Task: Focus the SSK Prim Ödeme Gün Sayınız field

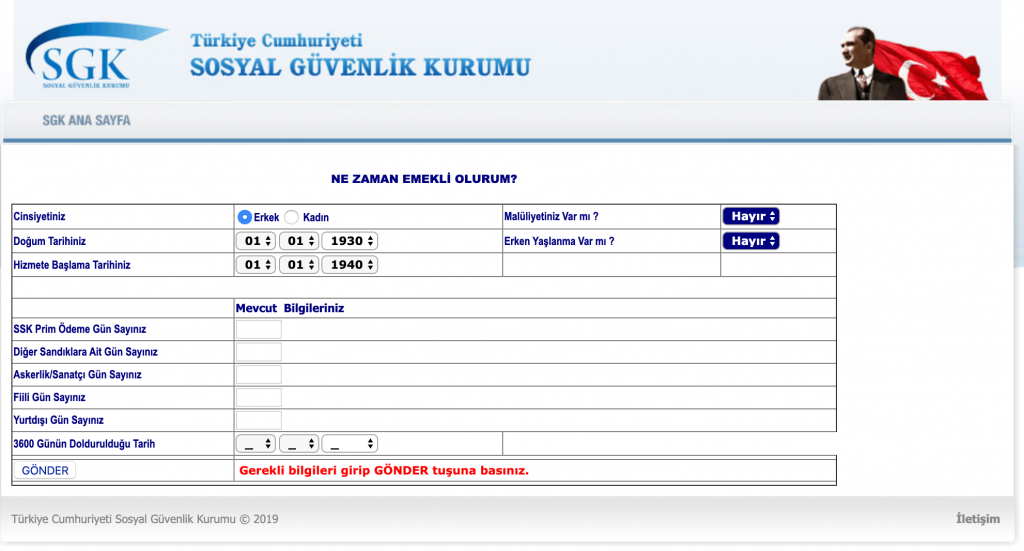Action: pyautogui.click(x=259, y=329)
